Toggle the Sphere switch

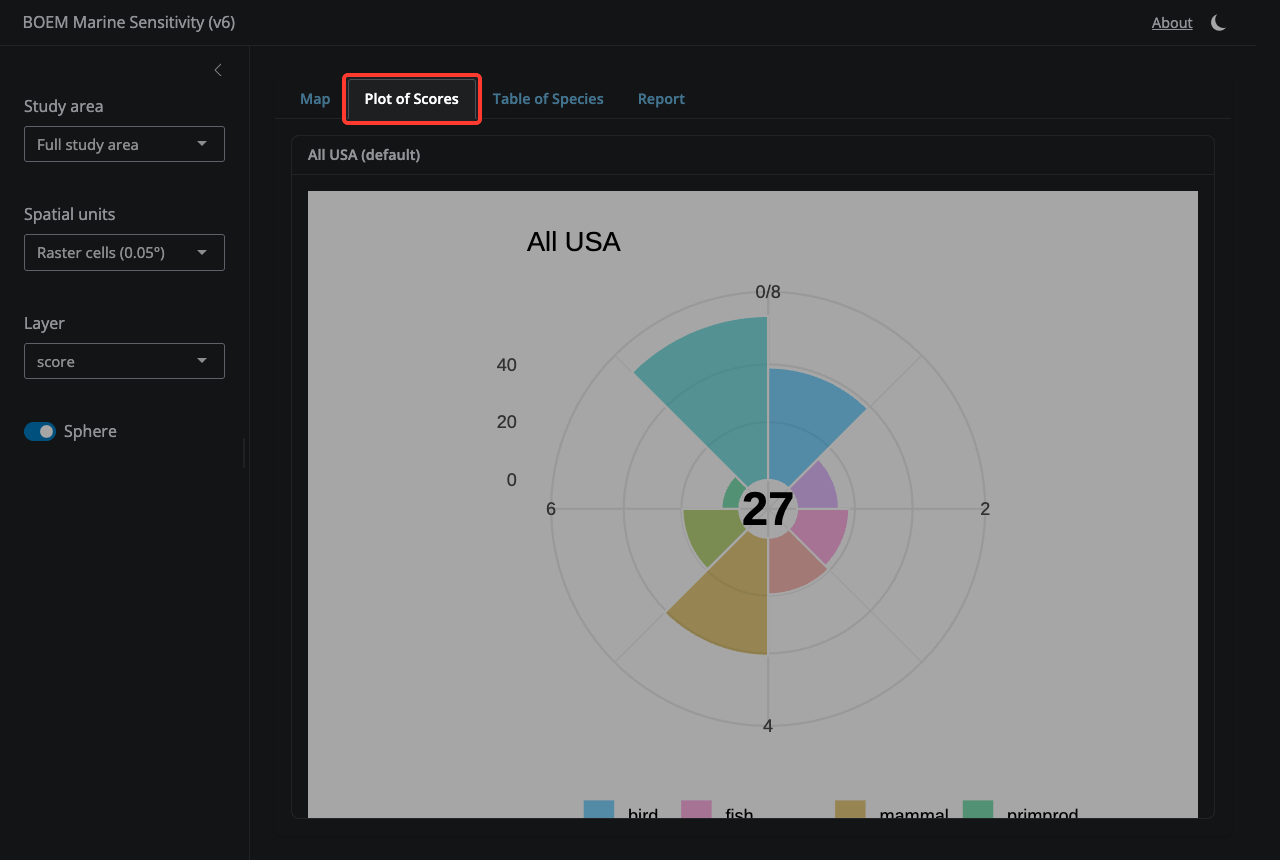[x=40, y=431]
